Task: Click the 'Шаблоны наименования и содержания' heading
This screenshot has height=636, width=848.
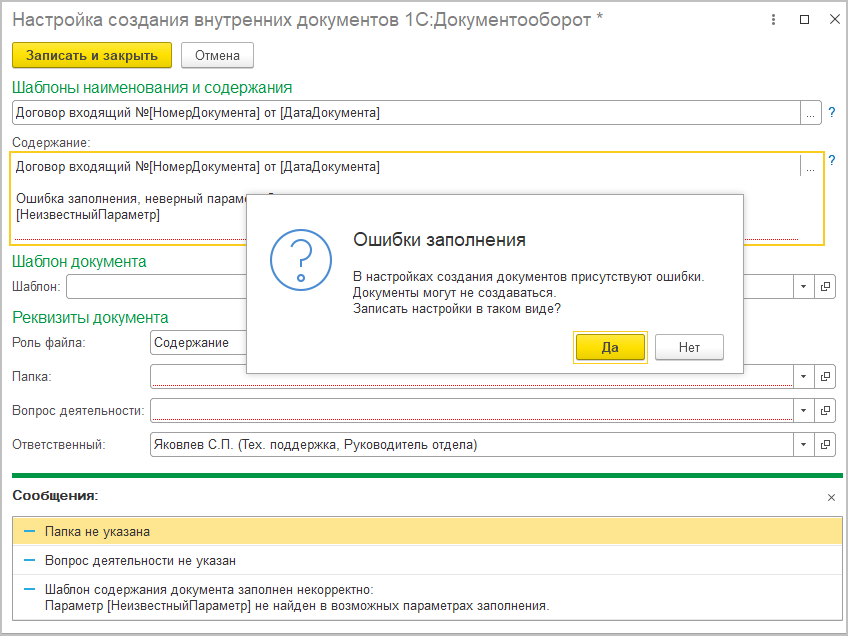Action: [152, 88]
